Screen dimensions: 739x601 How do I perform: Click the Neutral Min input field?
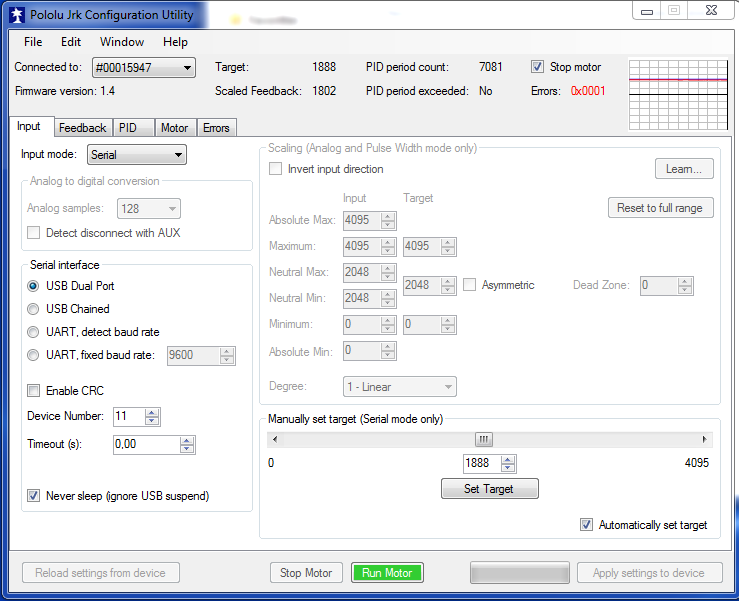point(362,298)
